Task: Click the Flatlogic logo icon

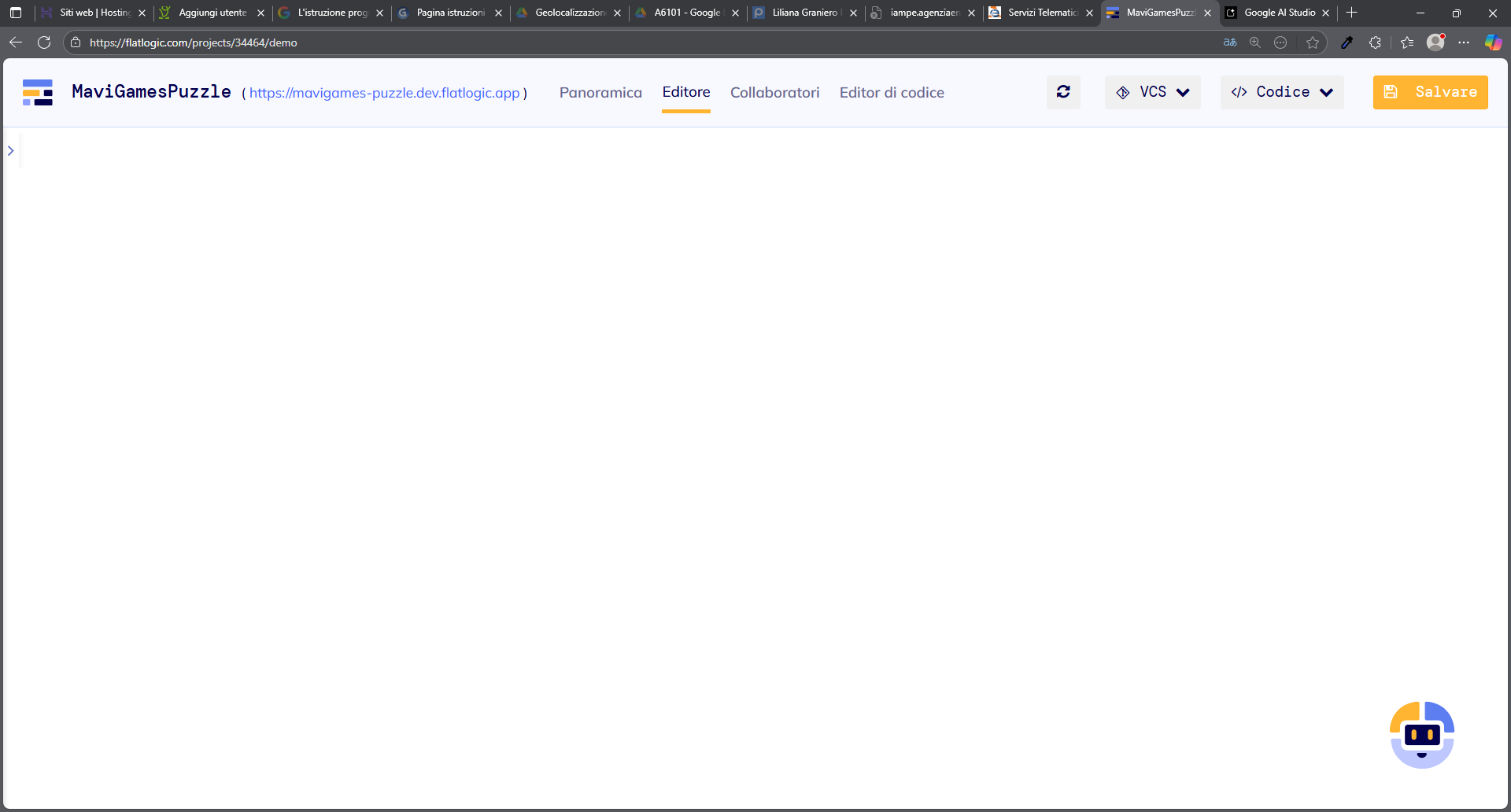Action: (x=38, y=92)
